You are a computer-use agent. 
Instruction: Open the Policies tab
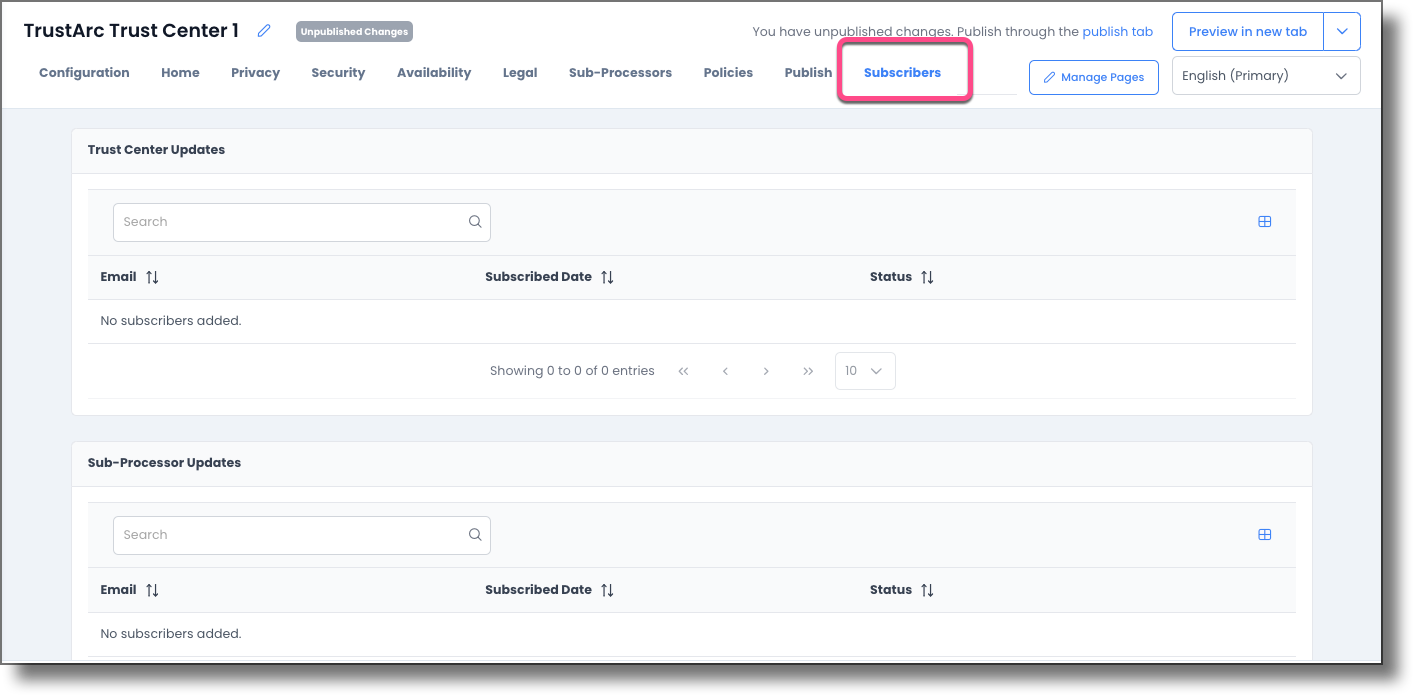point(728,72)
